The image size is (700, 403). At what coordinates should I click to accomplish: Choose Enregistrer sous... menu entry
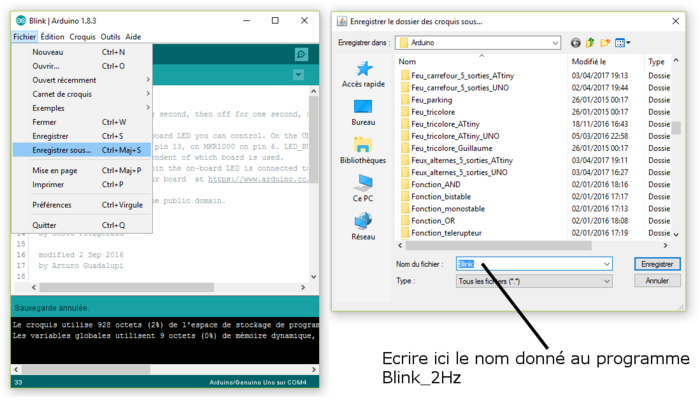click(82, 150)
